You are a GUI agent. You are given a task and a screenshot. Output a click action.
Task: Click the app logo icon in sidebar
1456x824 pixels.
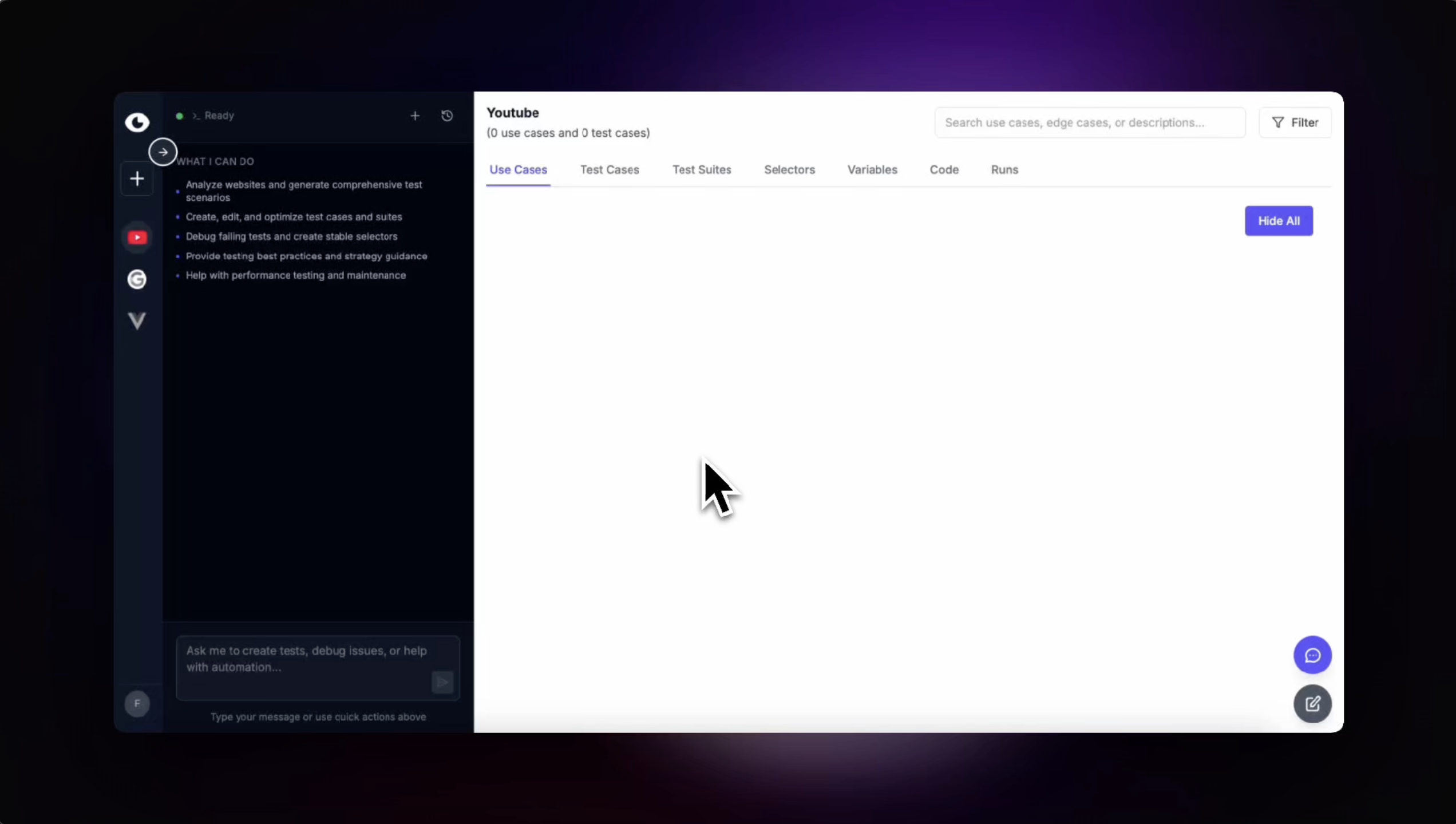pyautogui.click(x=137, y=122)
